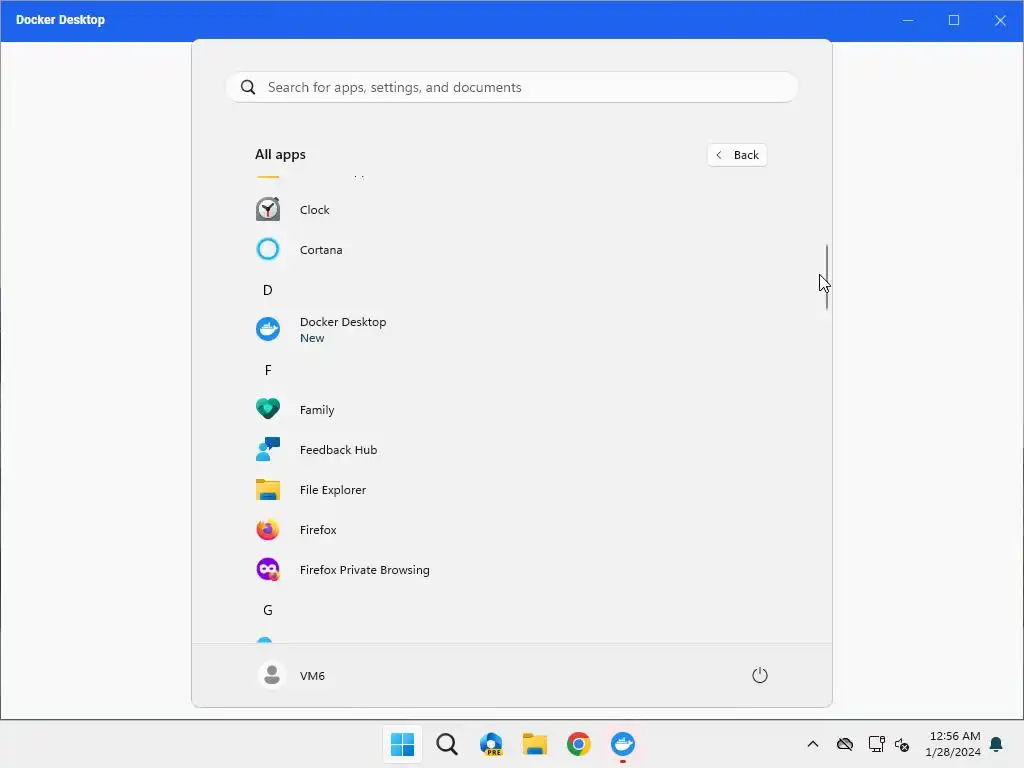Click the Firefox Private Browsing label
This screenshot has height=768, width=1024.
364,569
